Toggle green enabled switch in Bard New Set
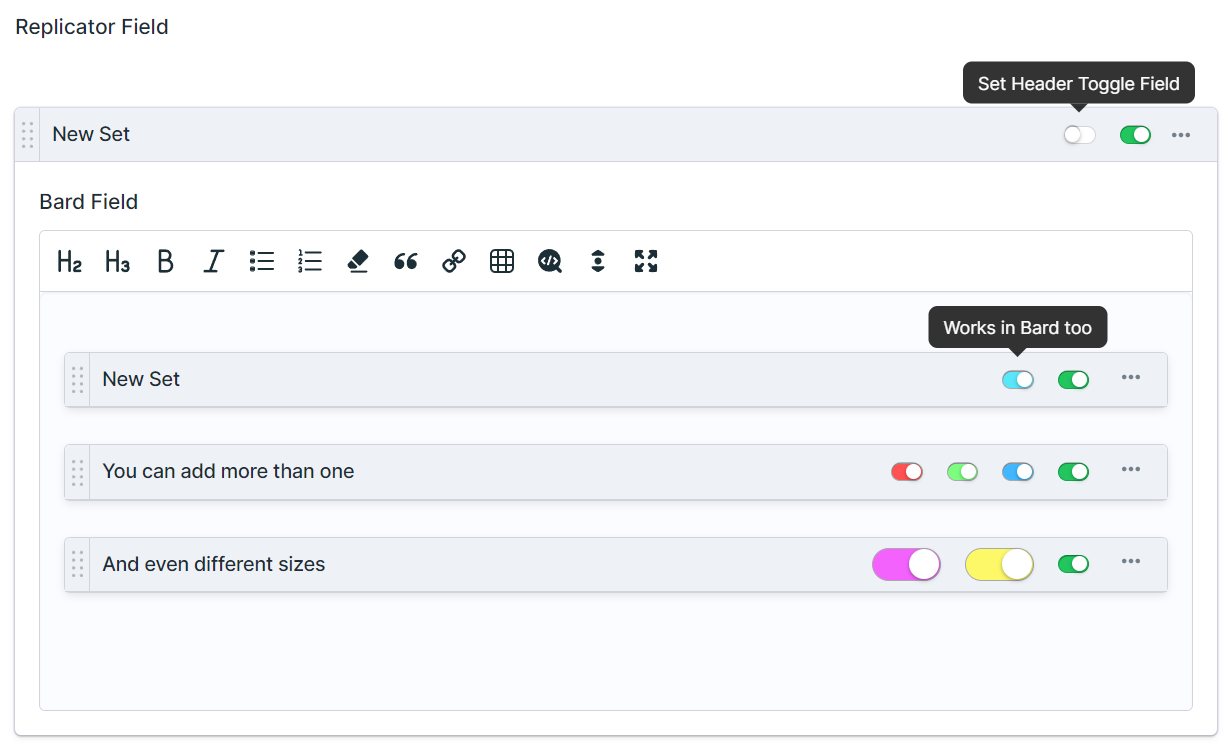This screenshot has height=755, width=1232. click(x=1073, y=380)
